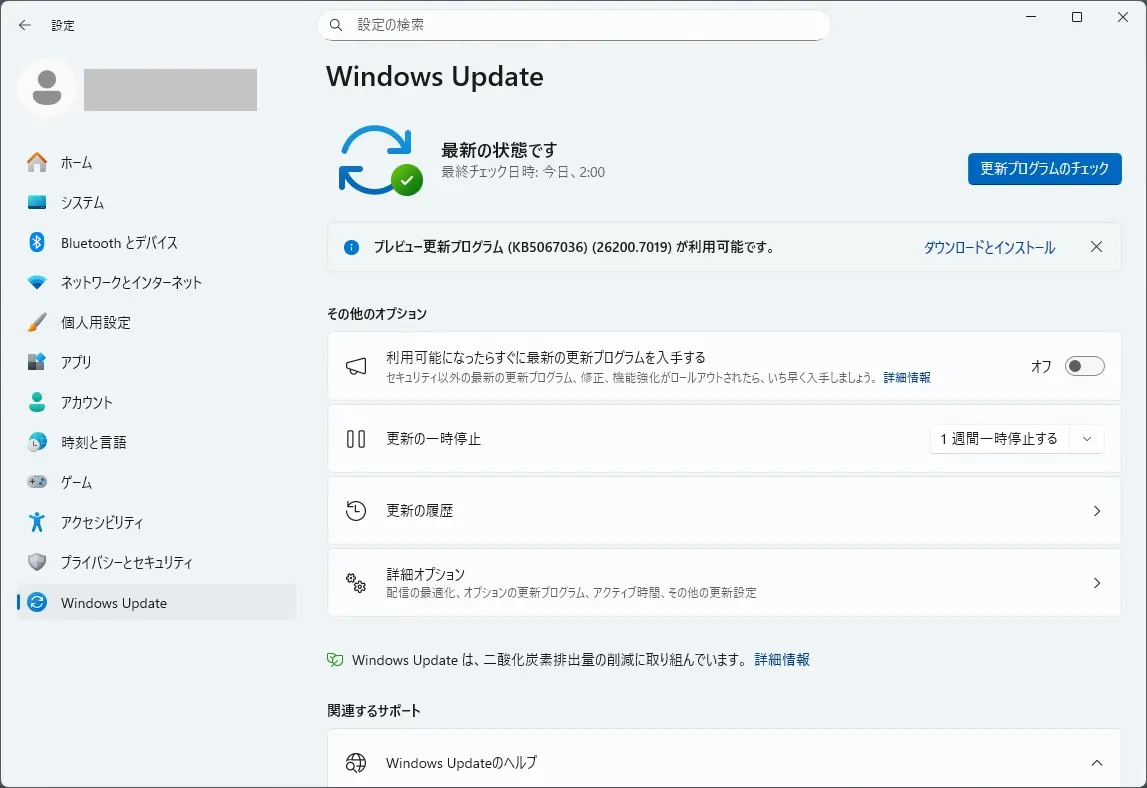Collapse the Windows Updateのヘルプ section
1147x788 pixels.
tap(1096, 763)
